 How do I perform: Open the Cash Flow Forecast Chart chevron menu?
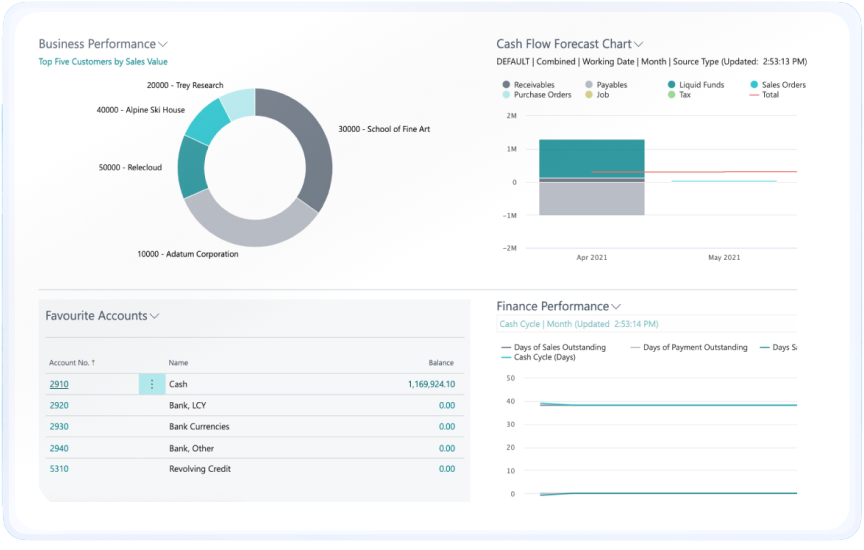coord(638,44)
